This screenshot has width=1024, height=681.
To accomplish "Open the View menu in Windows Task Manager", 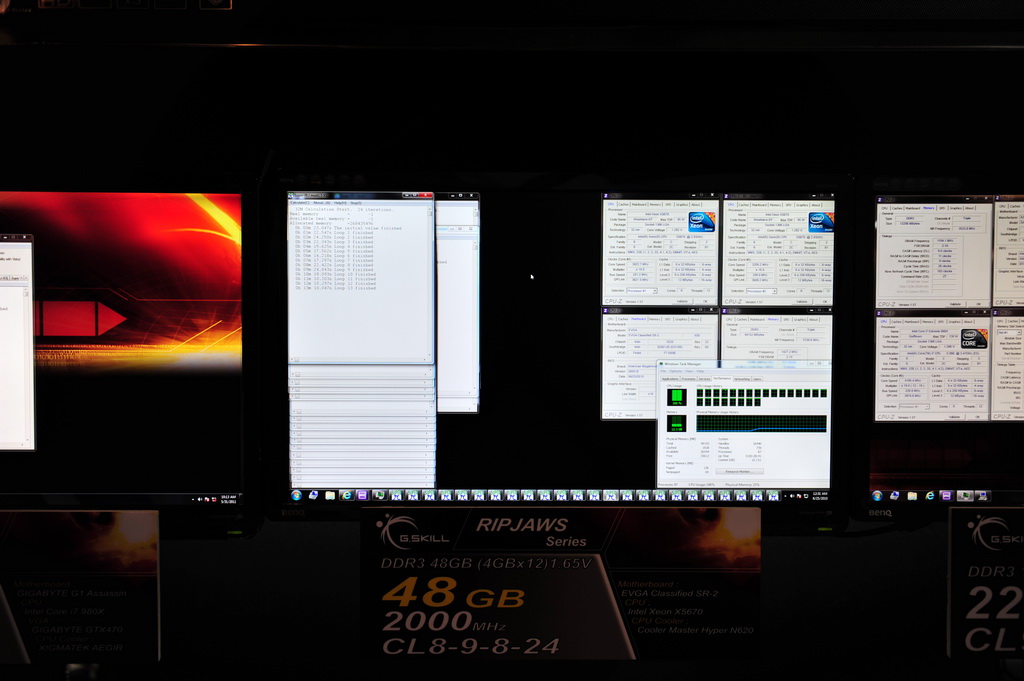I will point(691,372).
